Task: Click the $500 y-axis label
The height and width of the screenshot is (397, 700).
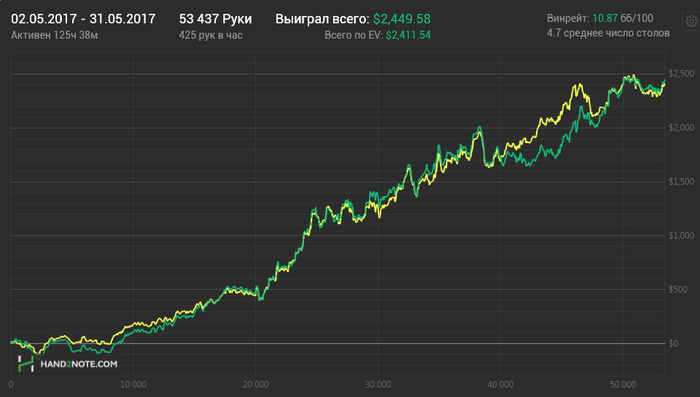Action: 678,289
